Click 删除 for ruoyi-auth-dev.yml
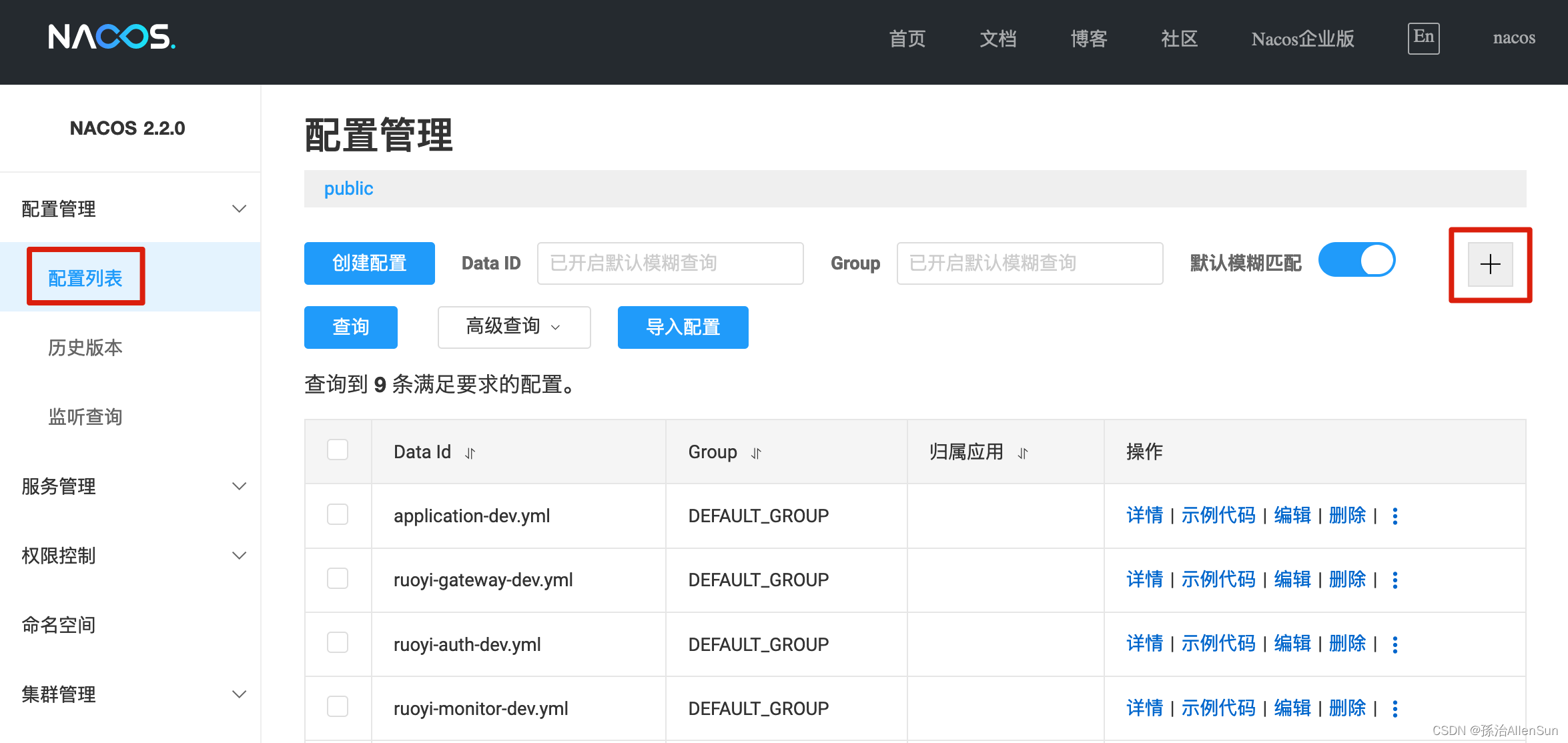Screen dimensions: 1568x743 pos(1347,643)
